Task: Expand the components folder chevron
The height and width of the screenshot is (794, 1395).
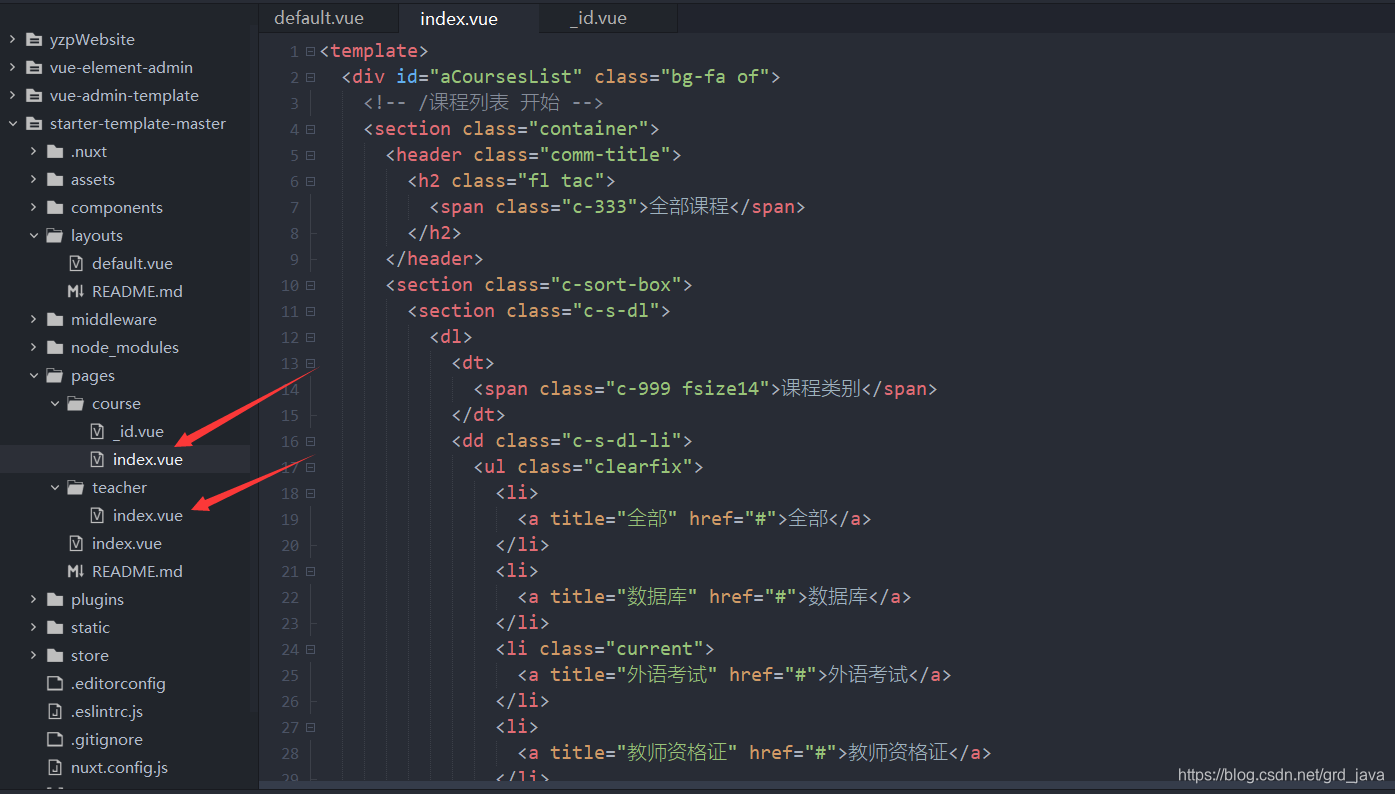Action: coord(34,208)
